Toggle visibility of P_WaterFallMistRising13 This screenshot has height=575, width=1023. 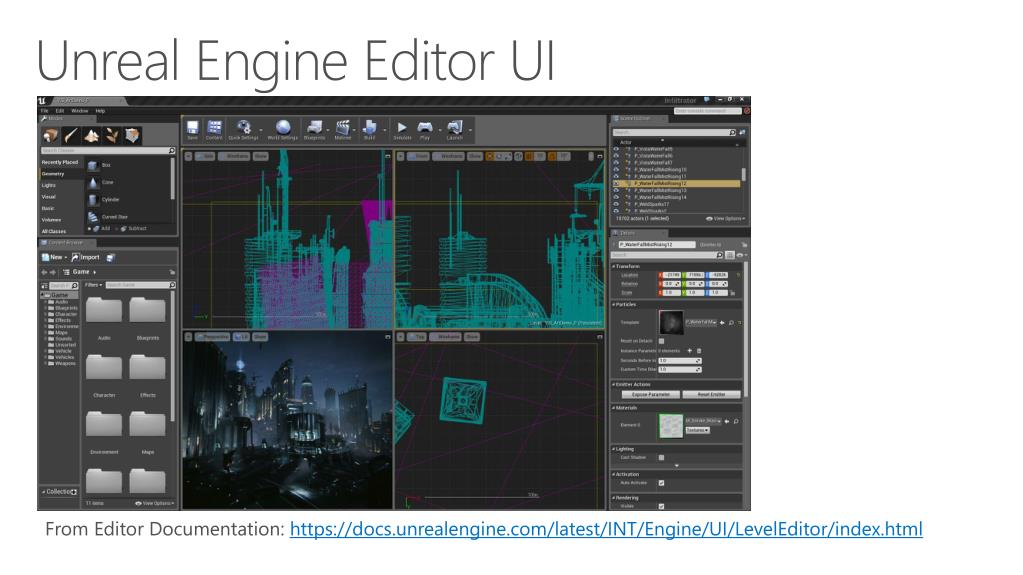pos(616,190)
